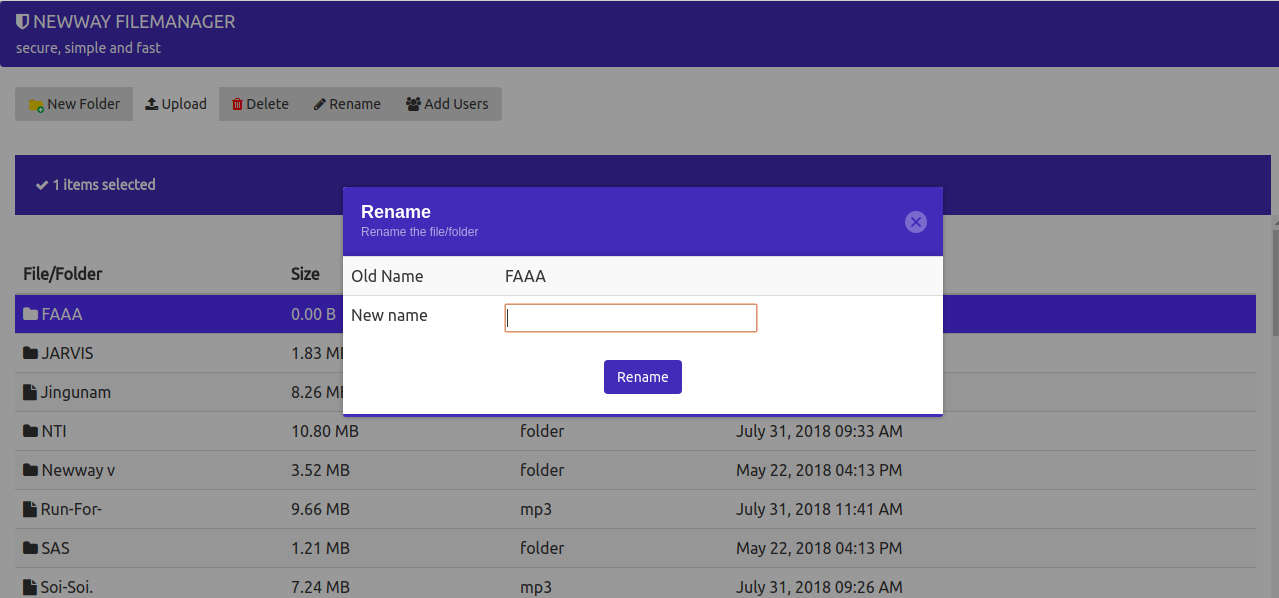Click the folder icon beside JARVIS

coord(30,353)
